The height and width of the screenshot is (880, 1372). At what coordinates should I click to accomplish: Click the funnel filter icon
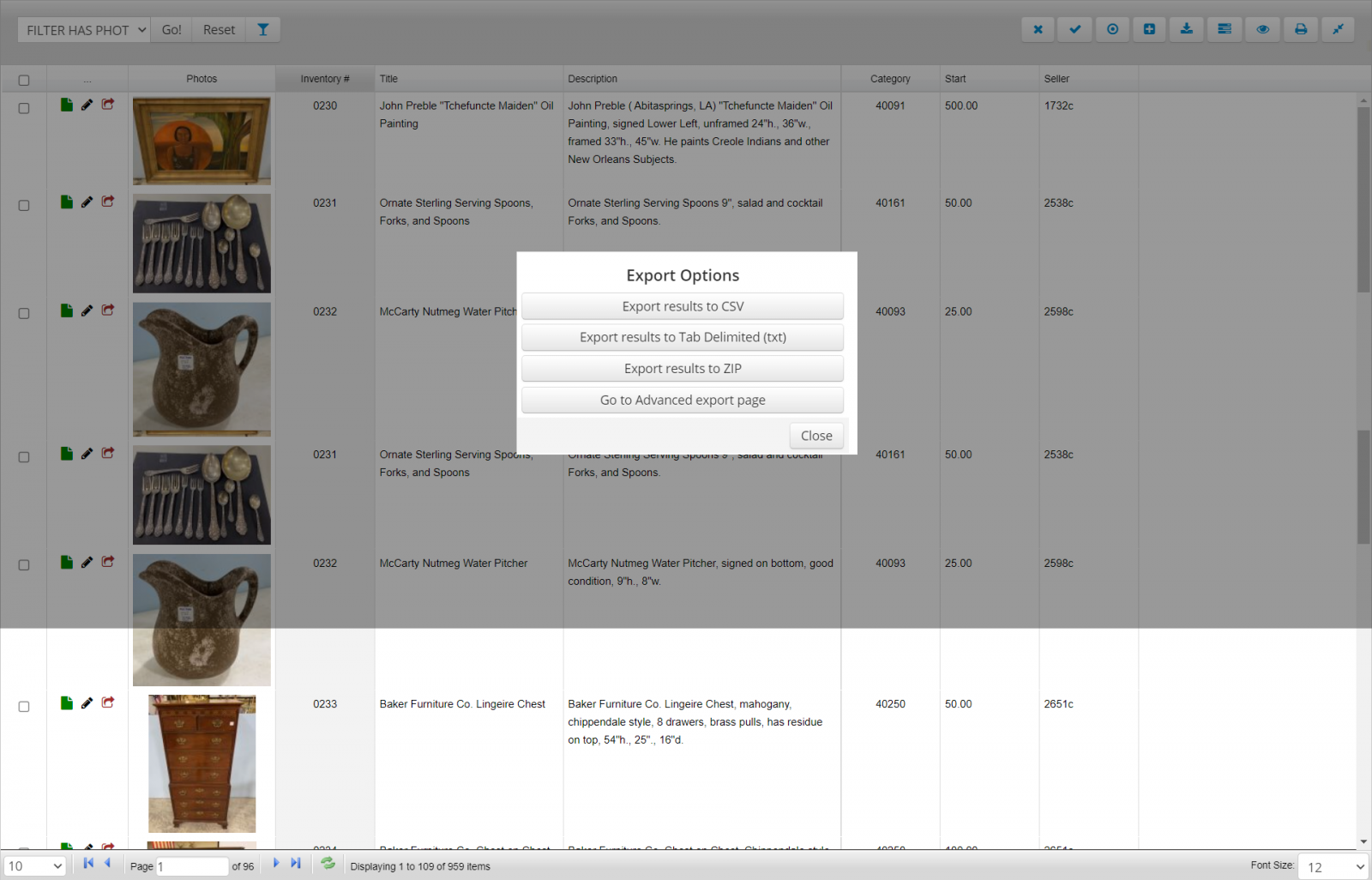pos(263,30)
